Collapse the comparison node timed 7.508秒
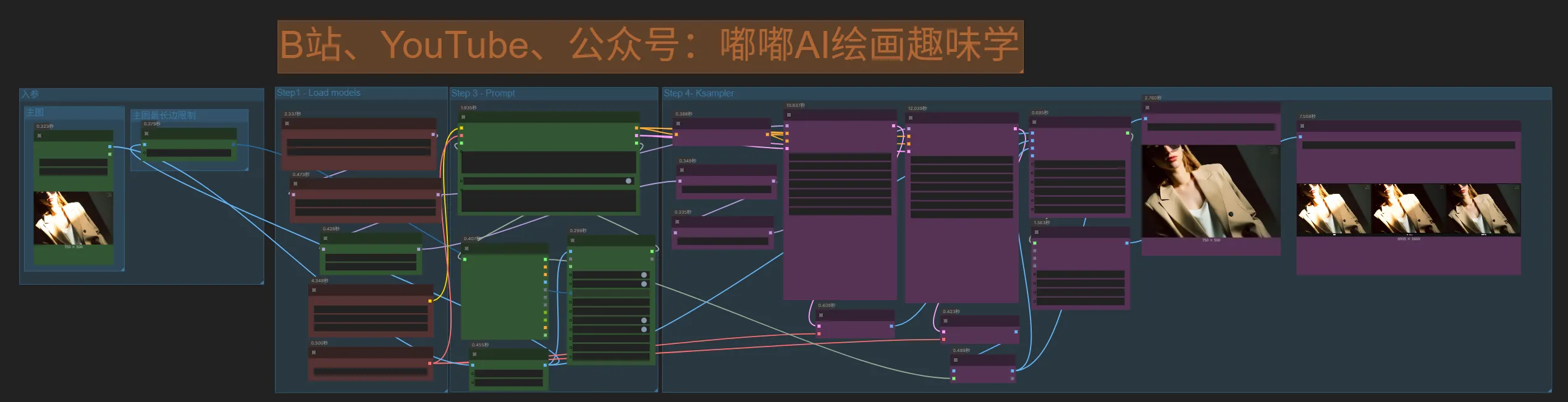The width and height of the screenshot is (1568, 402). click(1302, 125)
